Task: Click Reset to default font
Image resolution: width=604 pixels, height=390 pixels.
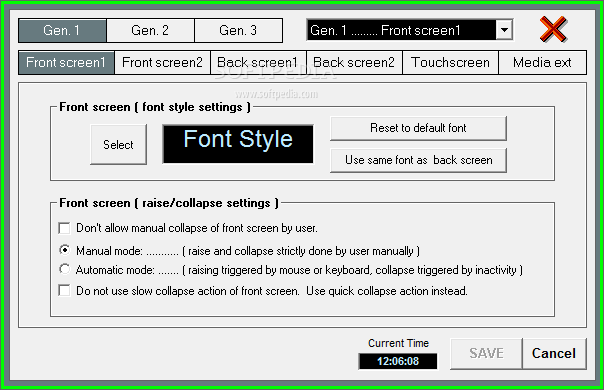Action: pos(418,128)
